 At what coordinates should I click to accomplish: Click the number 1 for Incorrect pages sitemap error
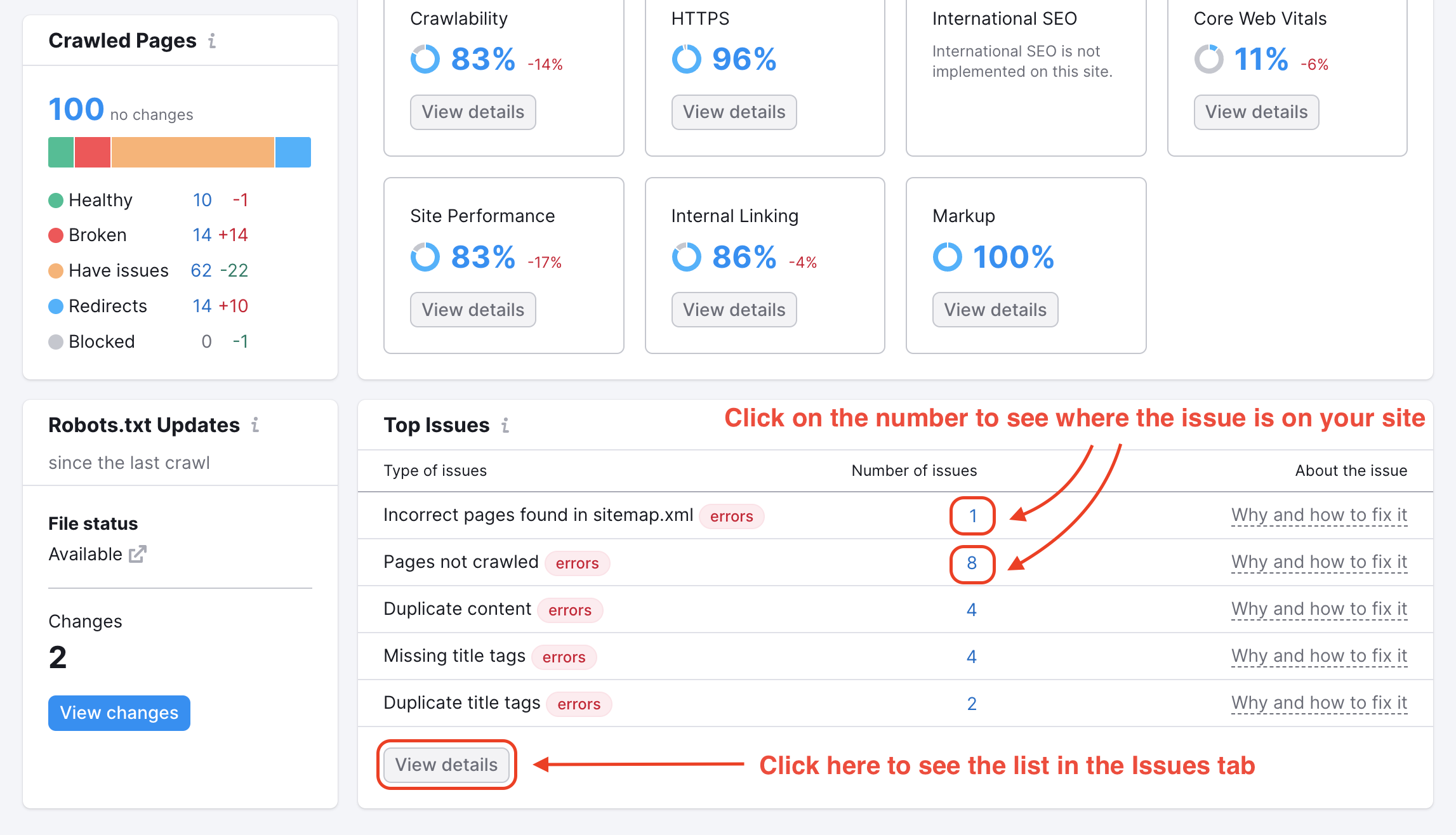click(x=972, y=516)
